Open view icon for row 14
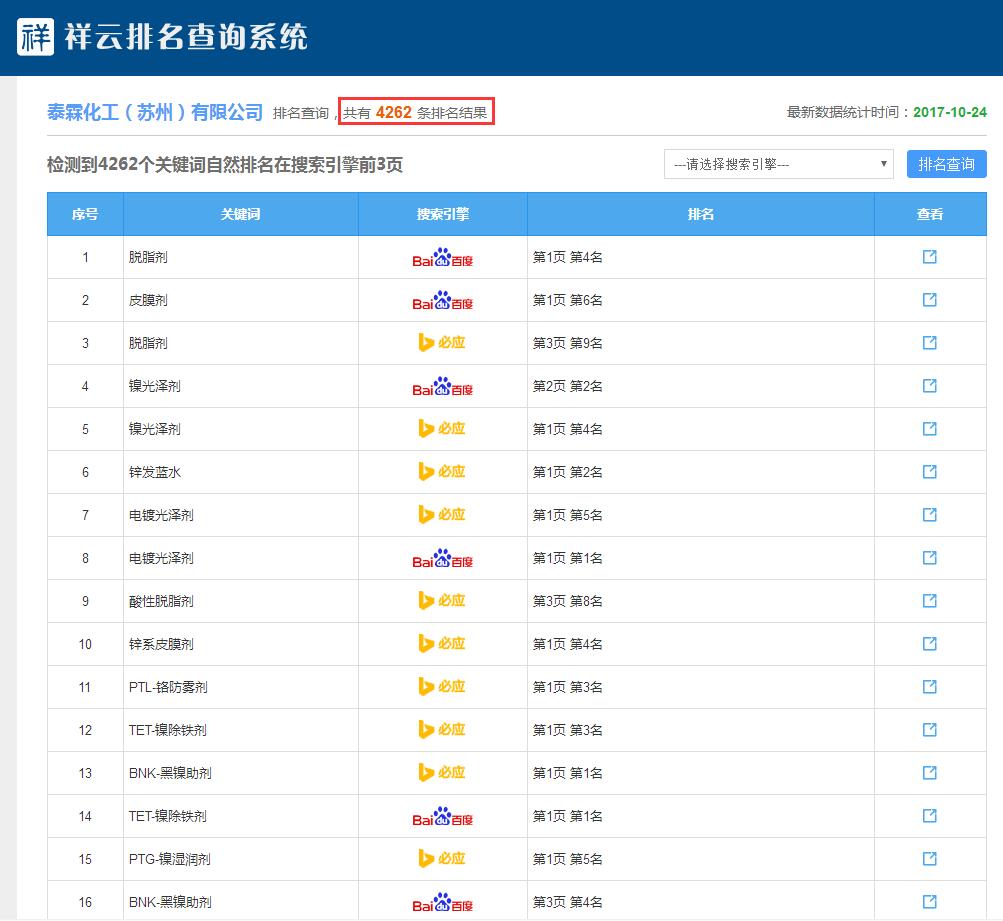The image size is (1003, 921). [x=929, y=815]
